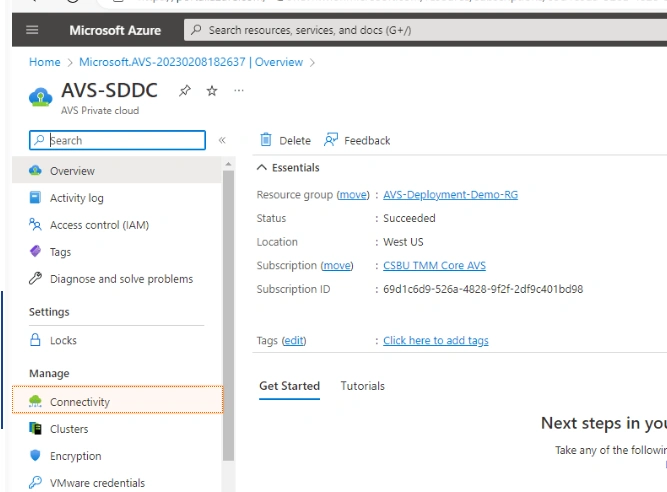Open the more options ellipsis beside AVS-SDDC

click(239, 91)
